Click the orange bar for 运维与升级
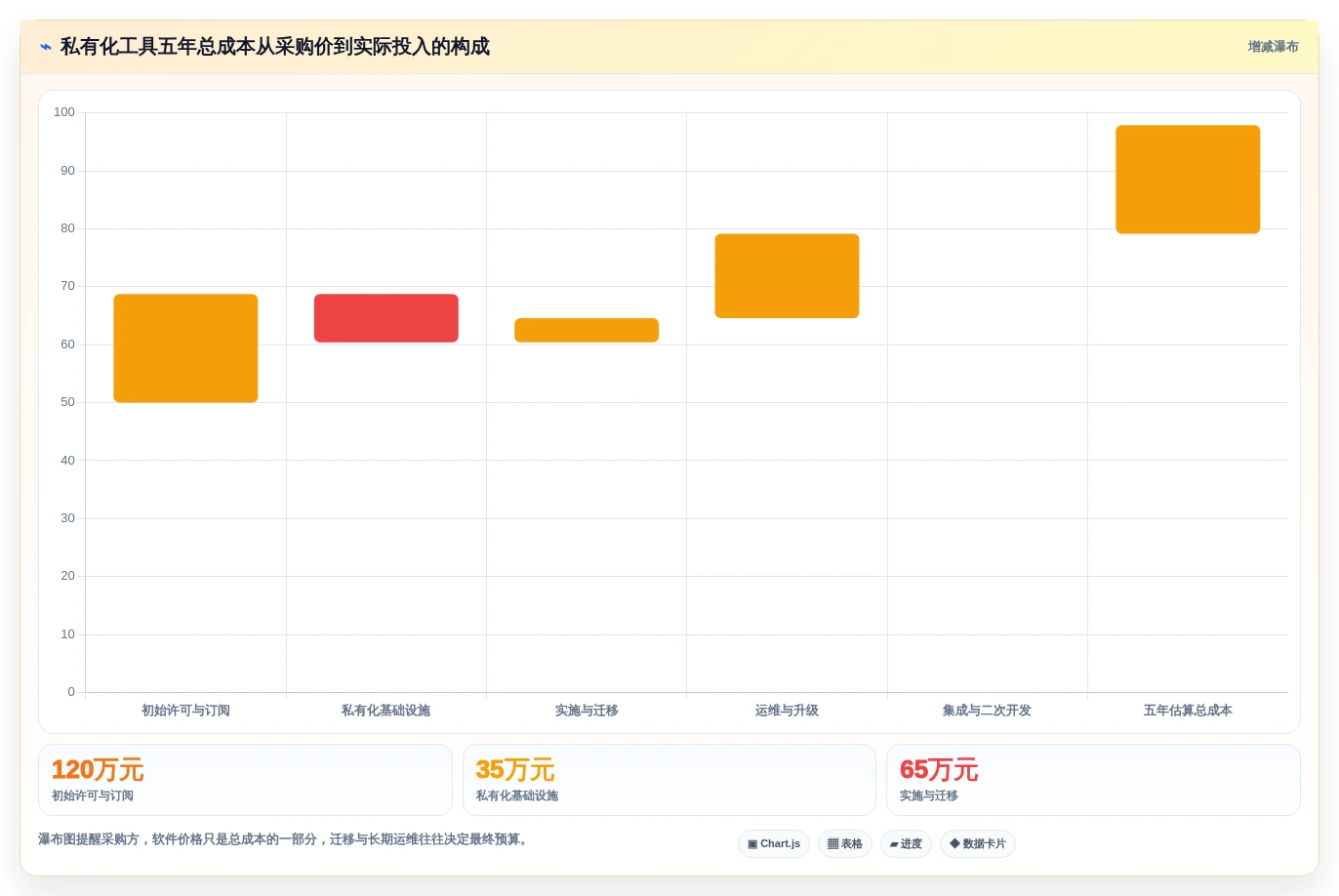The height and width of the screenshot is (896, 1339). [x=787, y=276]
